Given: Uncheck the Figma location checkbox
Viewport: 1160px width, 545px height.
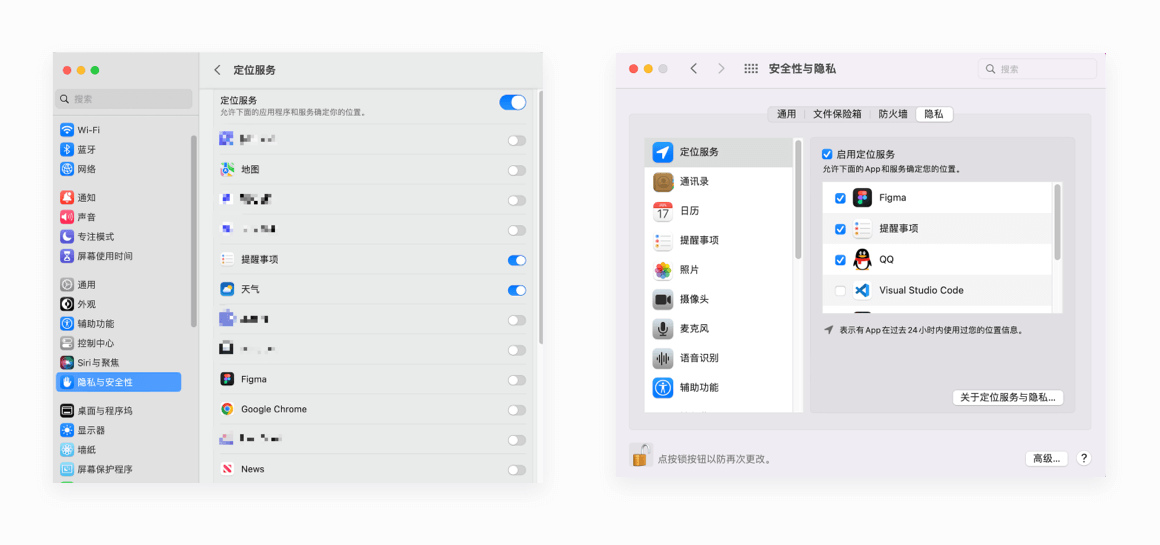Looking at the screenshot, I should pos(840,198).
